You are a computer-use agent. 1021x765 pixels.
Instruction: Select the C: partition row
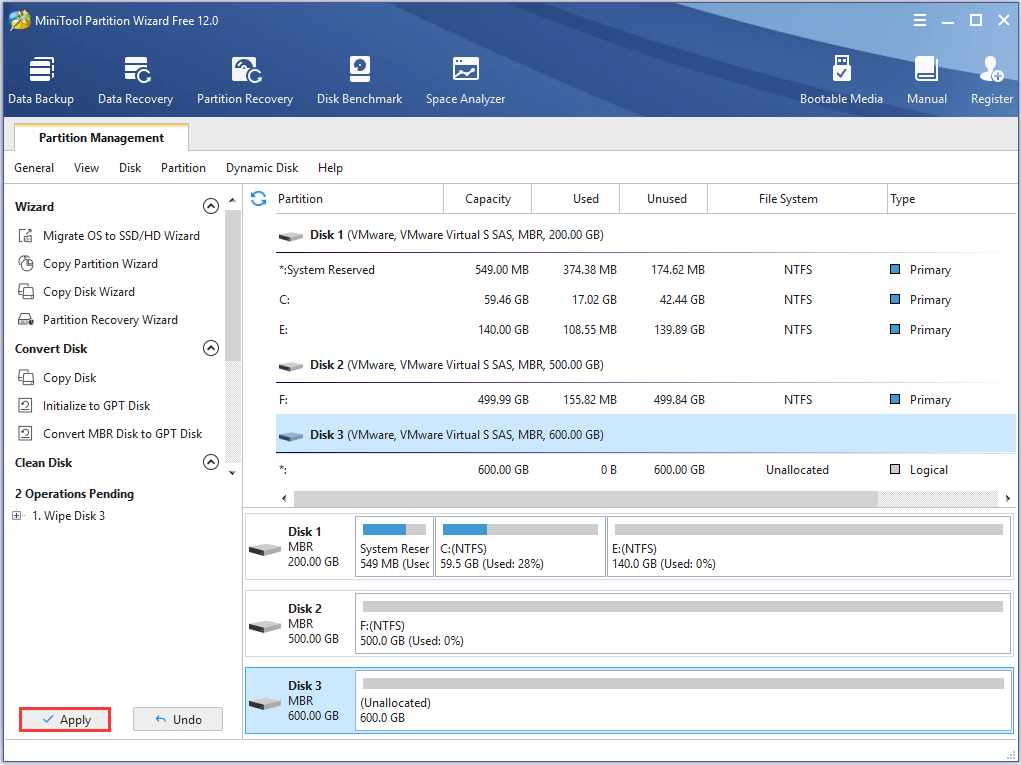[x=645, y=299]
